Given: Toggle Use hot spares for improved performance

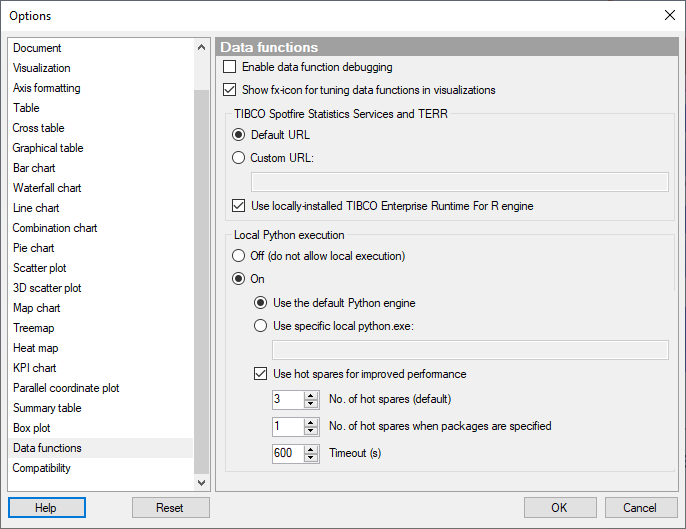Looking at the screenshot, I should [x=260, y=374].
